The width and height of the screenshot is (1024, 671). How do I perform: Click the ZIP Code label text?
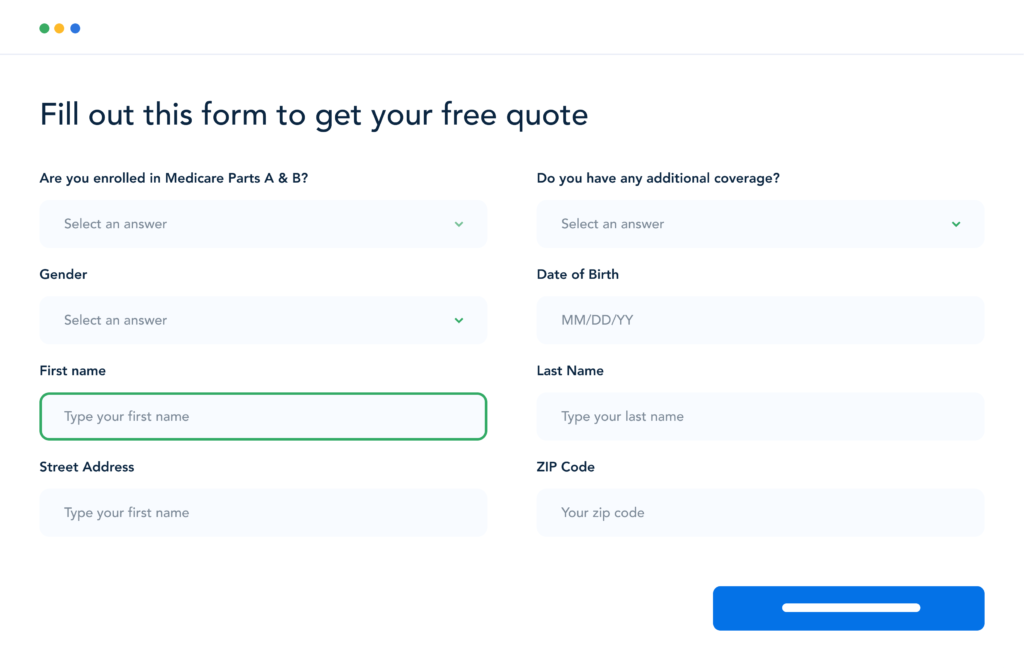[x=566, y=466]
